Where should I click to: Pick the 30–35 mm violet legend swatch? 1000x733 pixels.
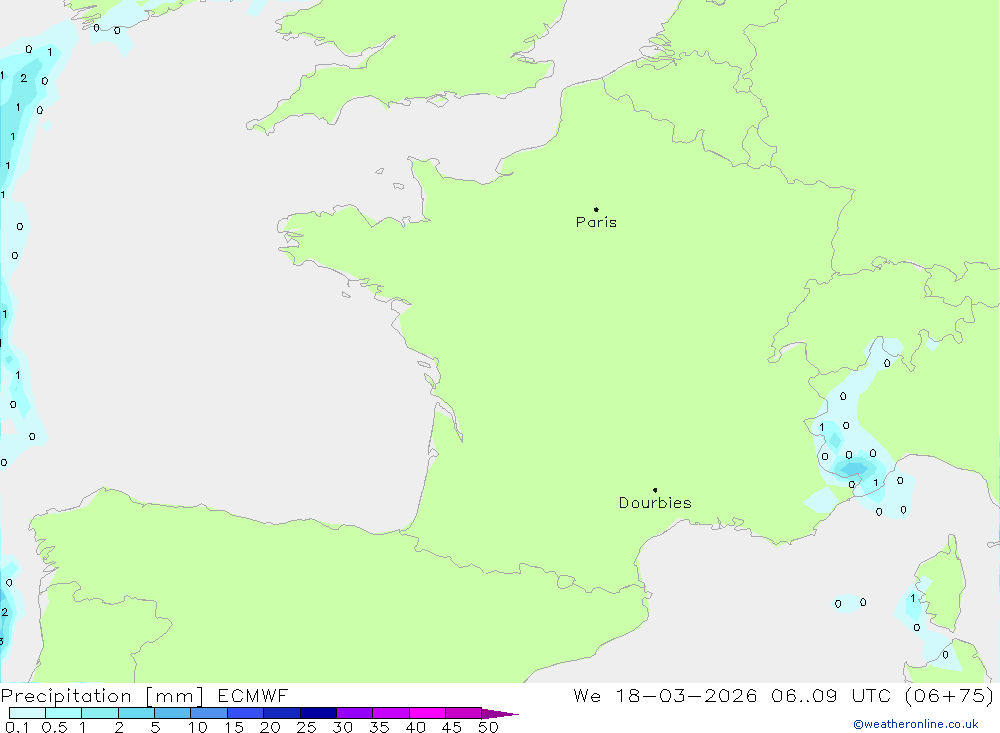[x=355, y=713]
